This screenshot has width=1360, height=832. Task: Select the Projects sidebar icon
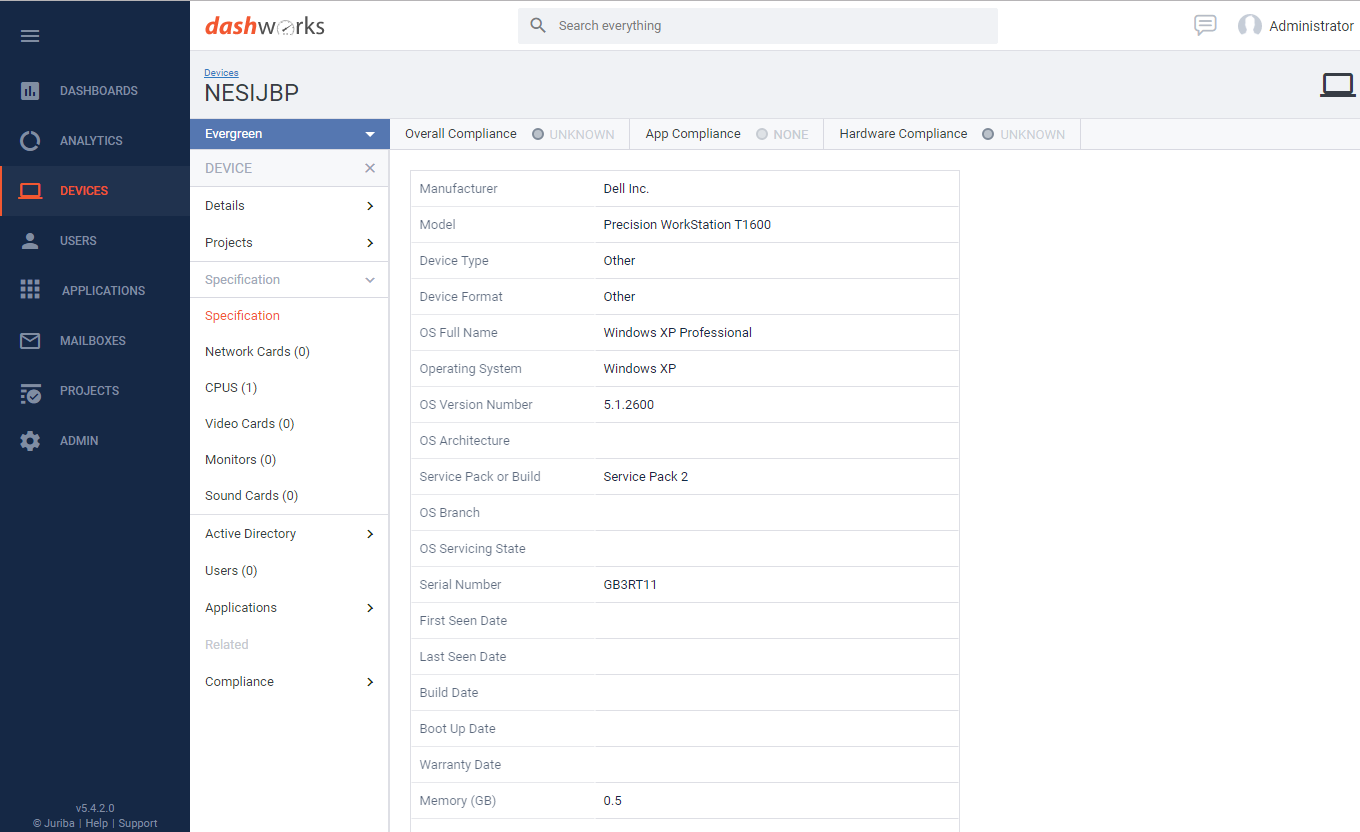coord(30,390)
